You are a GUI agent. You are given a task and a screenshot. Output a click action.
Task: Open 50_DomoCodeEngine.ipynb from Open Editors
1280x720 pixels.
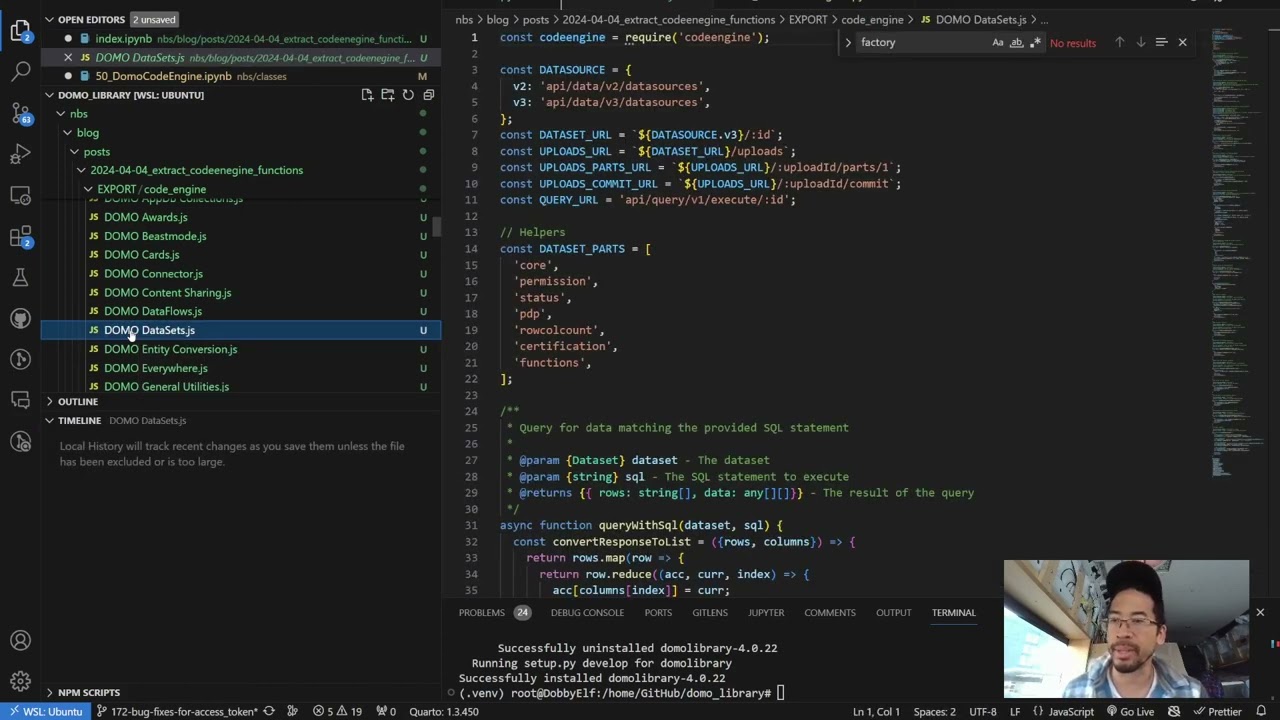click(240, 76)
